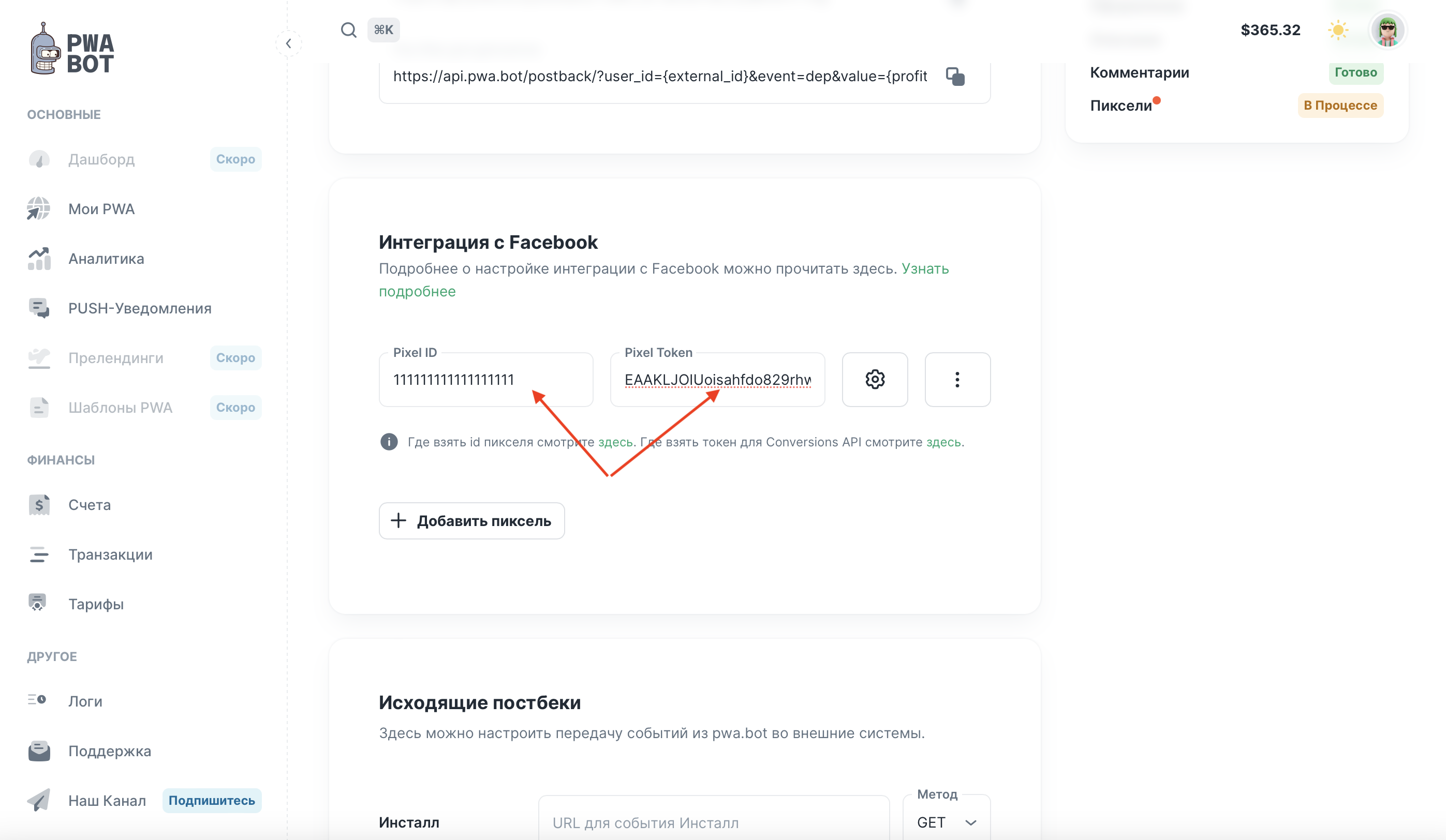Open the ⌘K search shortcut box
The image size is (1446, 840).
(x=383, y=30)
